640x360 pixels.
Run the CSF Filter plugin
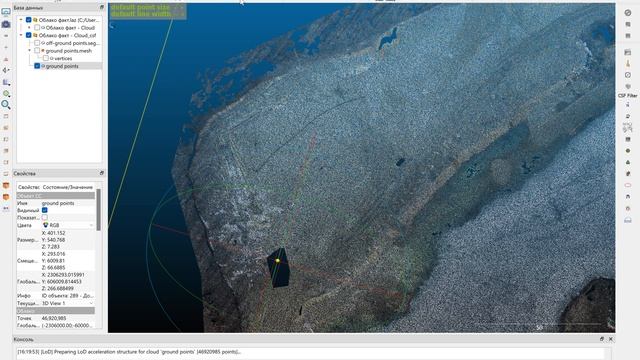click(627, 96)
